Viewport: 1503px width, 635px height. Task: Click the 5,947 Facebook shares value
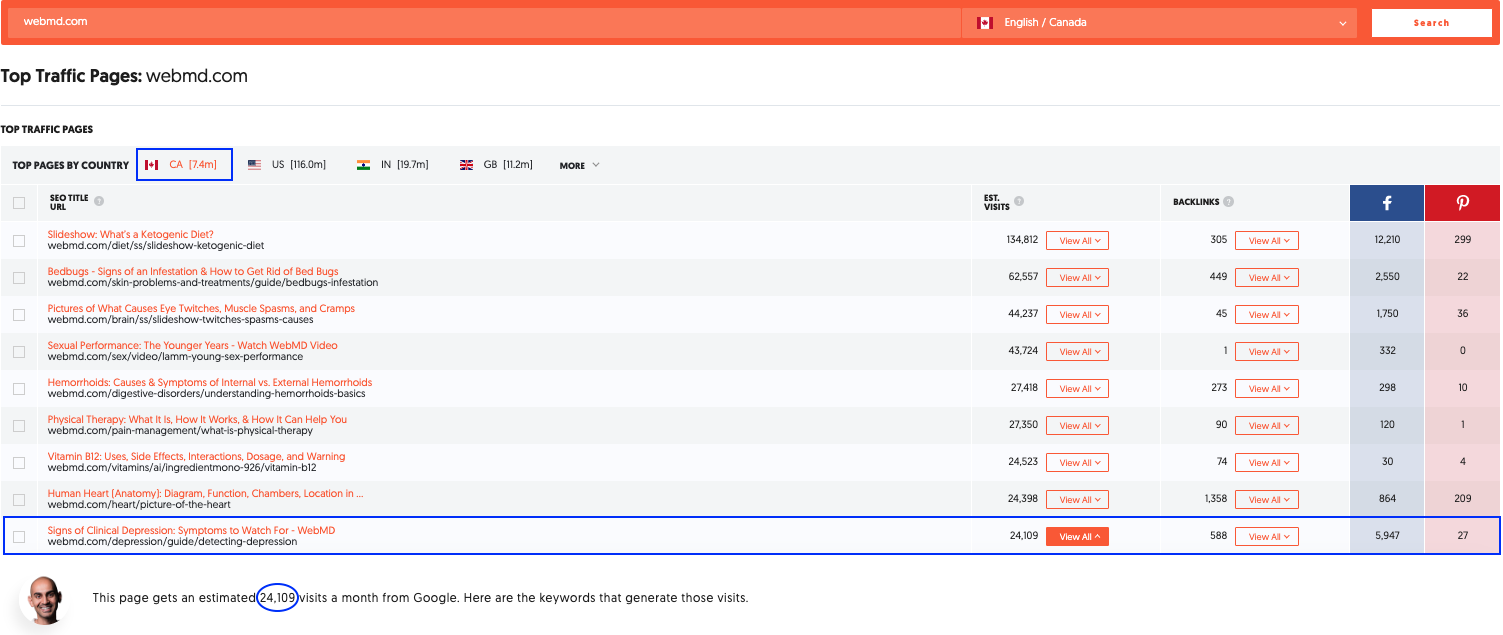click(x=1387, y=537)
